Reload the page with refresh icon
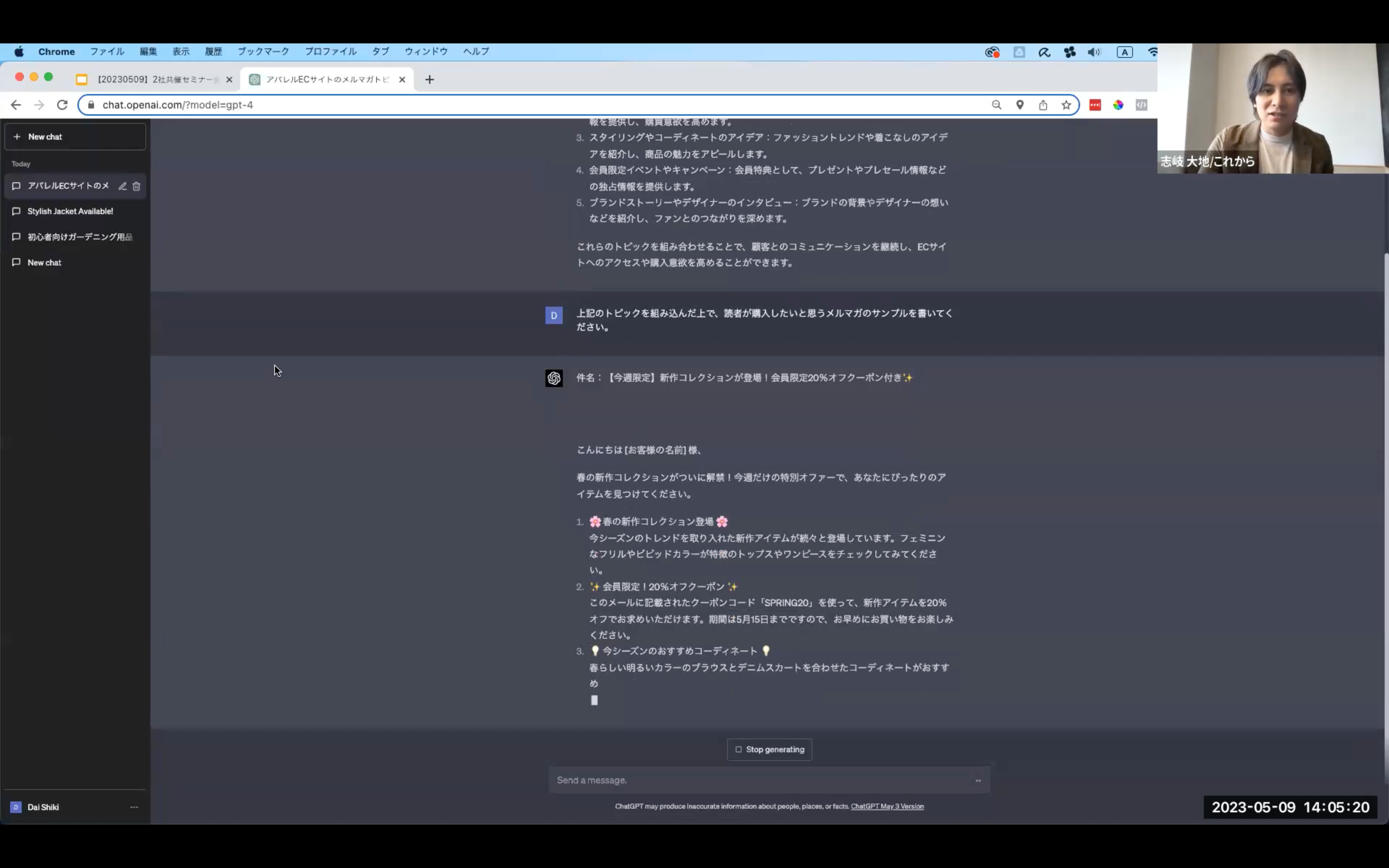The height and width of the screenshot is (868, 1389). [62, 105]
